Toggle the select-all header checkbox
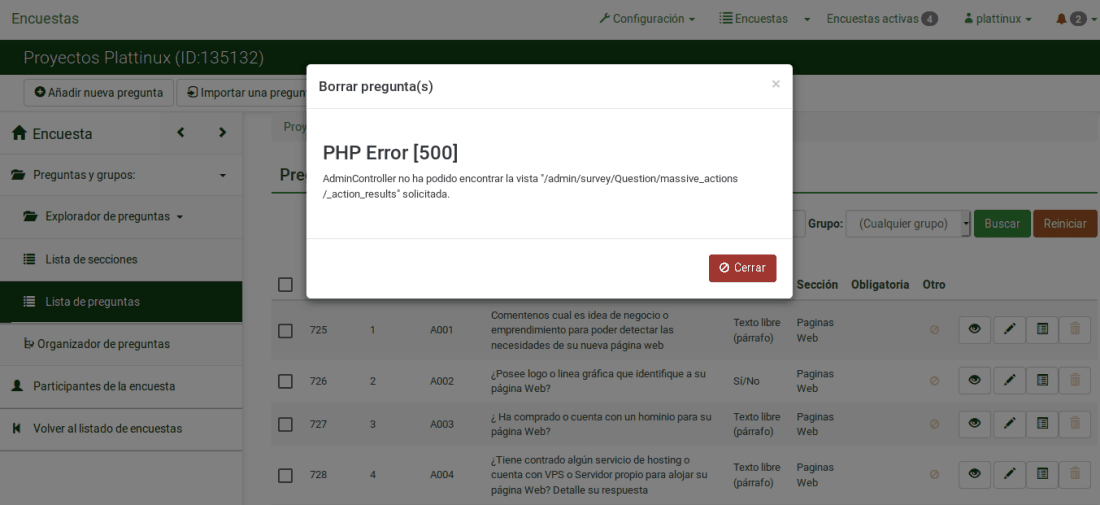The width and height of the screenshot is (1100, 505). pos(285,285)
